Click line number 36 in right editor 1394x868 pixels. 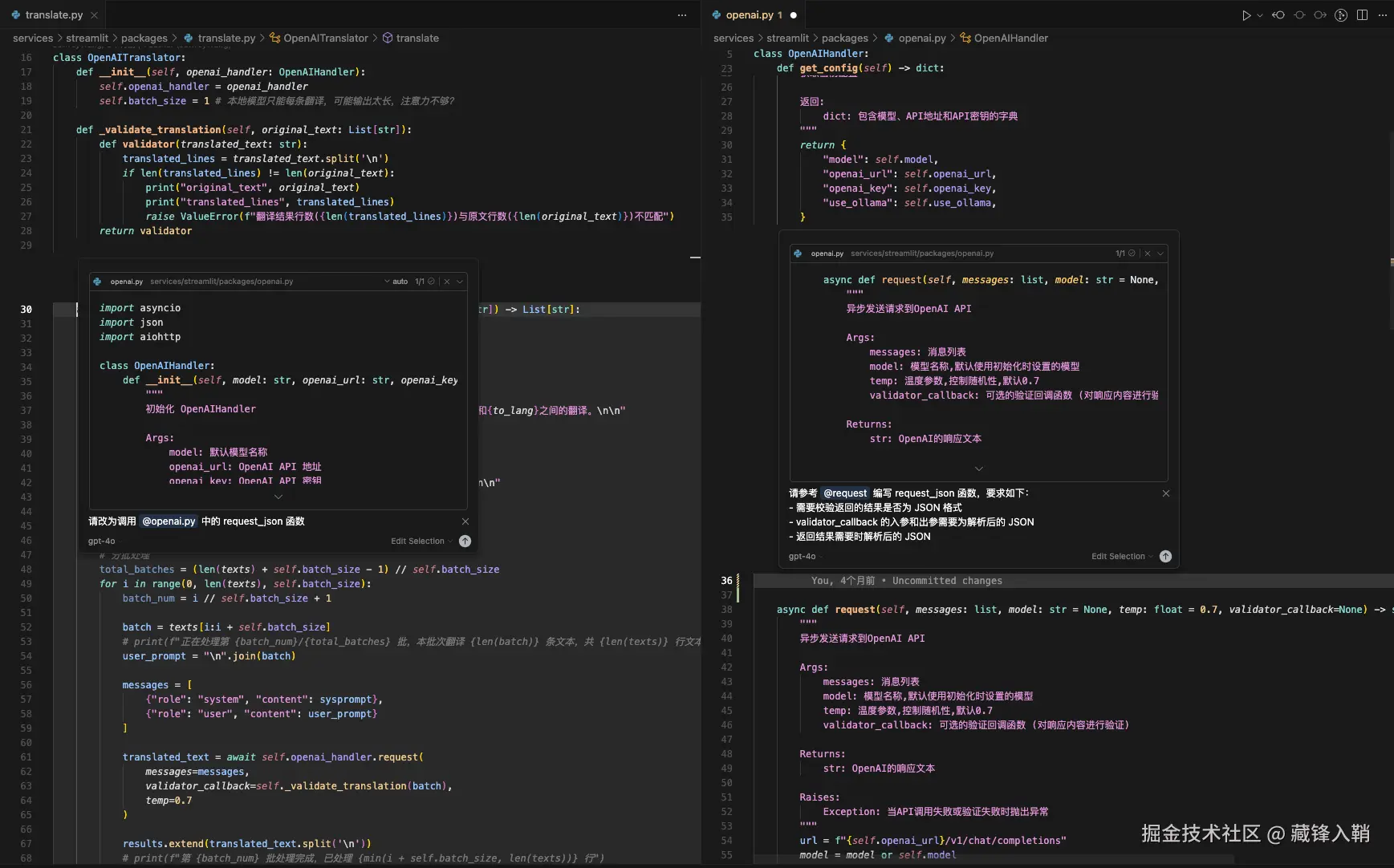point(727,581)
